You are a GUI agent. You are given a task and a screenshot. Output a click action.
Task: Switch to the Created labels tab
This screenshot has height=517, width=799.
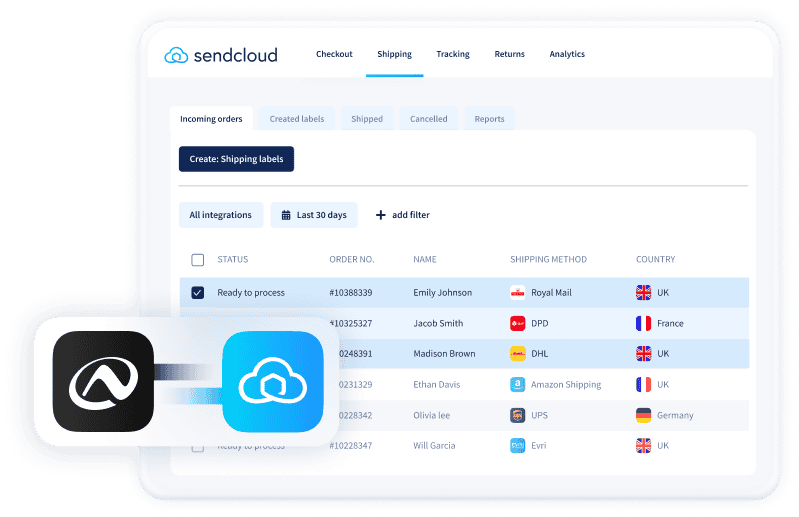[297, 119]
